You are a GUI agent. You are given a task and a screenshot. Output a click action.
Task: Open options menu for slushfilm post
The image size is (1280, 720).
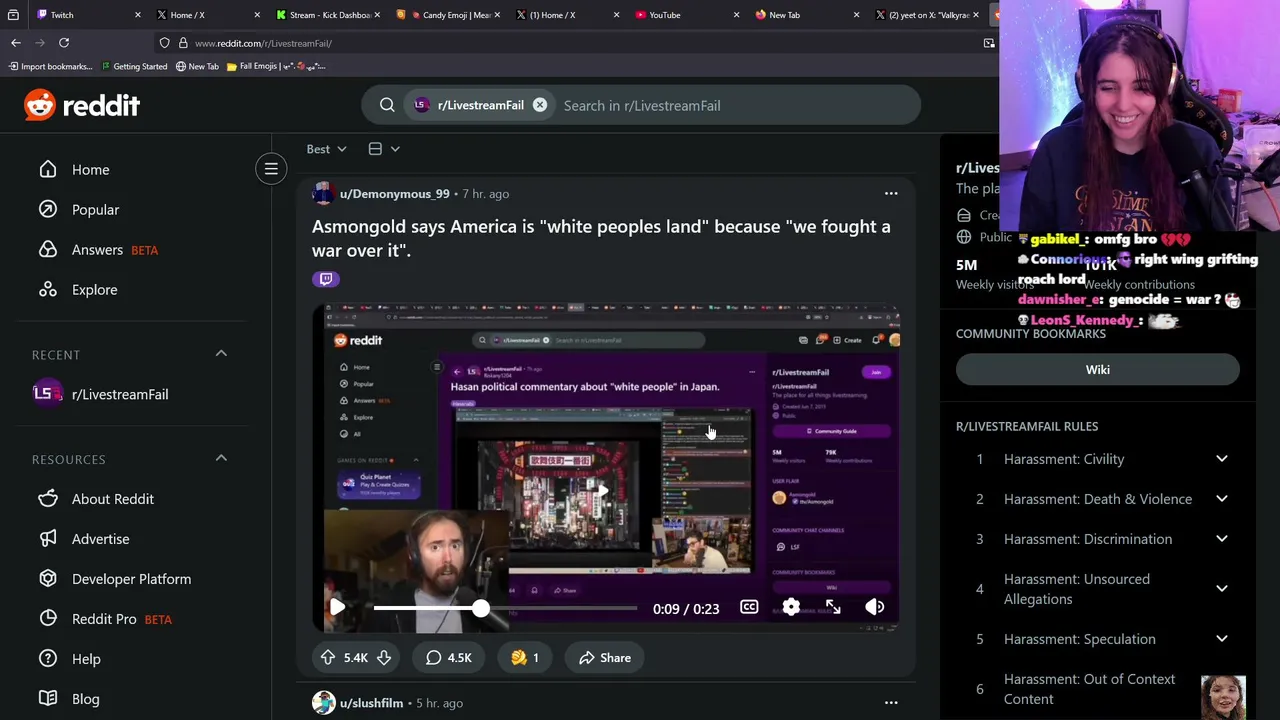click(x=891, y=703)
